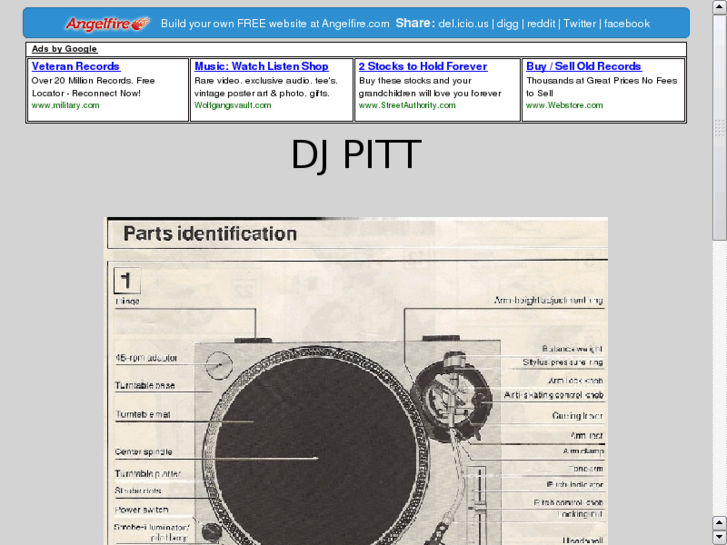Click the 'Thousands at Great Prices' ad text

coord(602,87)
